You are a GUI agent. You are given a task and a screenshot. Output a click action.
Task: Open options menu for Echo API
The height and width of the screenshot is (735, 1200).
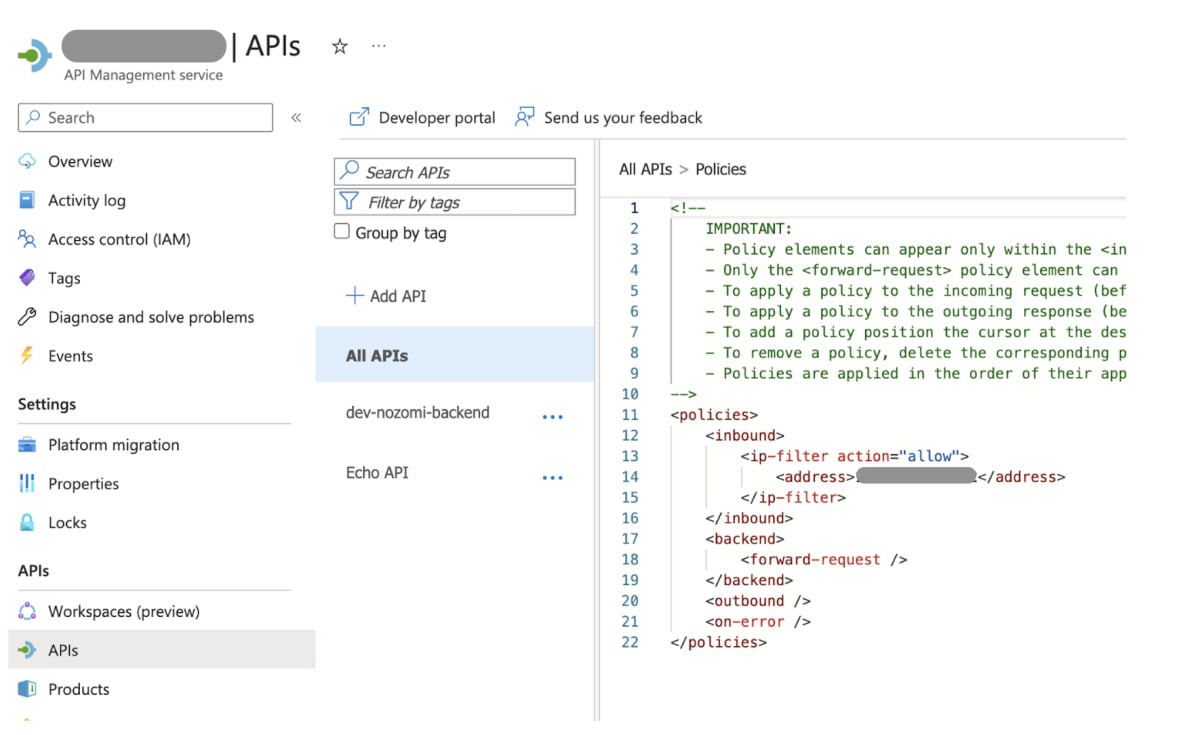[x=552, y=478]
